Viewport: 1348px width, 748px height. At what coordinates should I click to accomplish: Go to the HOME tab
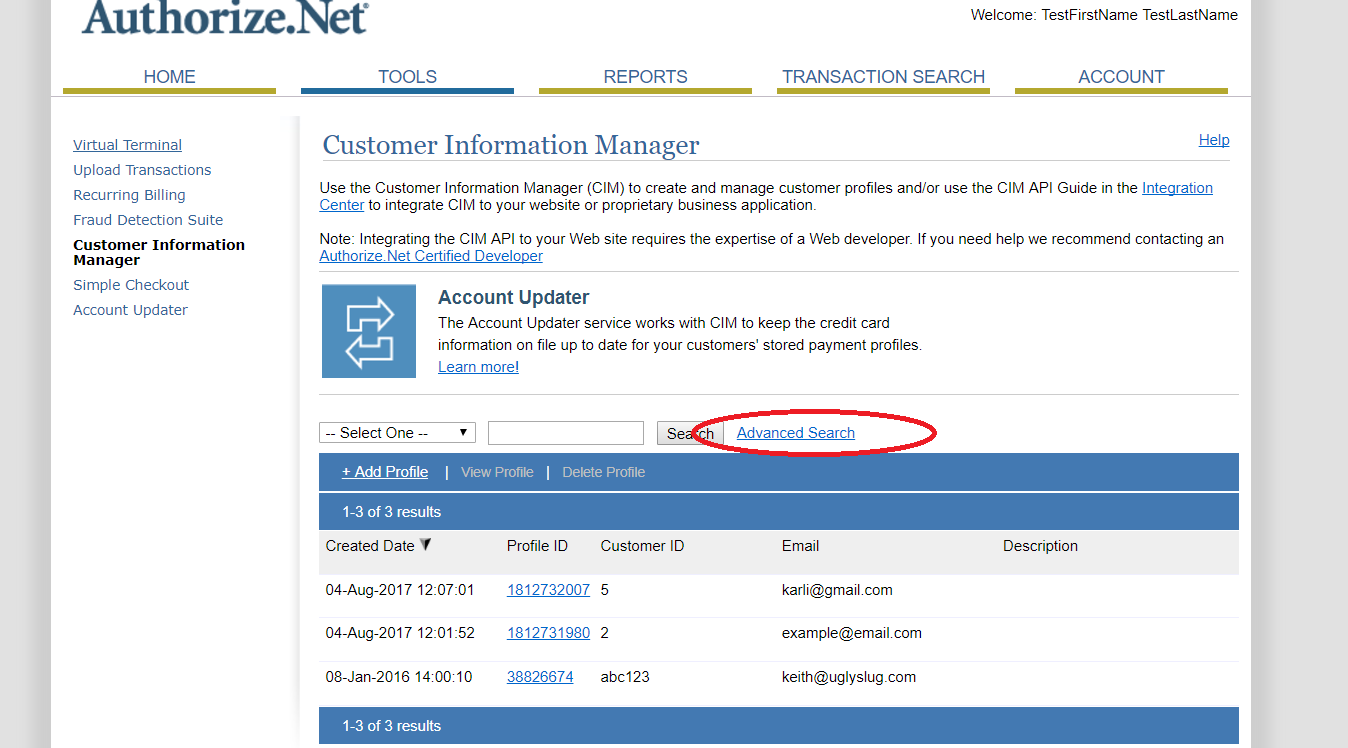point(169,77)
